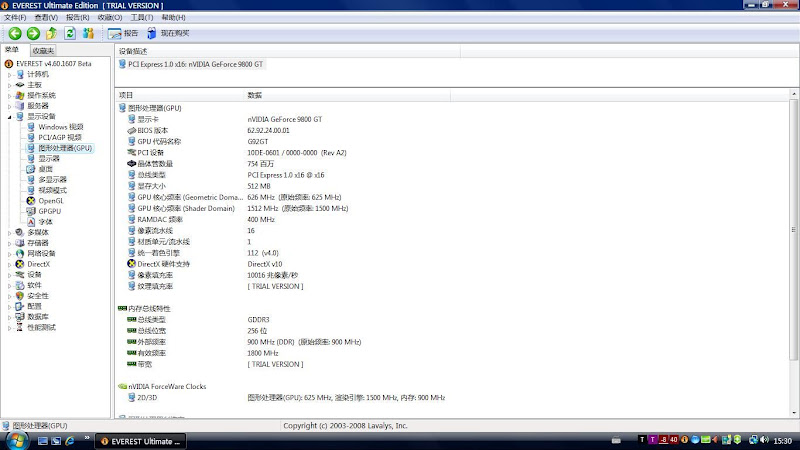The height and width of the screenshot is (450, 800).
Task: Click the 多显示器 icon in tree
Action: tap(31, 180)
